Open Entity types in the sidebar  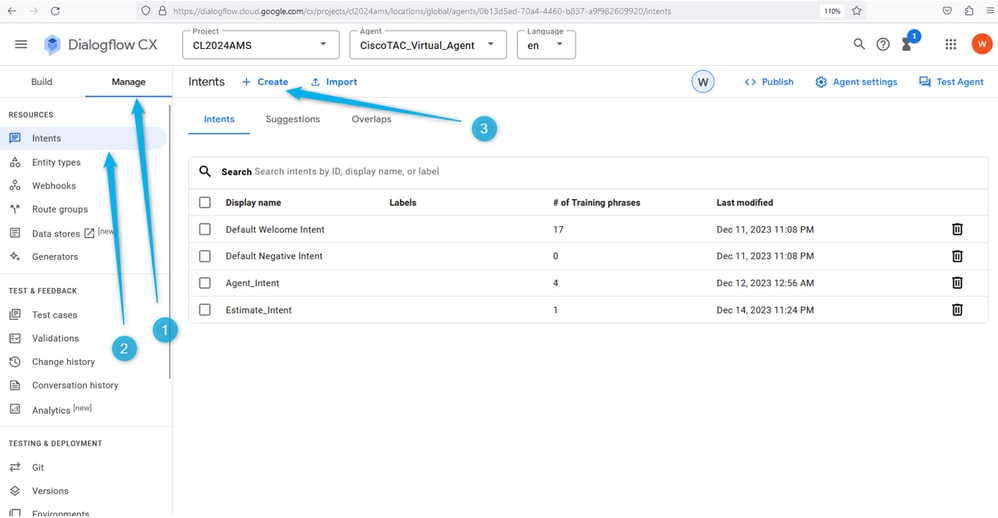point(56,162)
